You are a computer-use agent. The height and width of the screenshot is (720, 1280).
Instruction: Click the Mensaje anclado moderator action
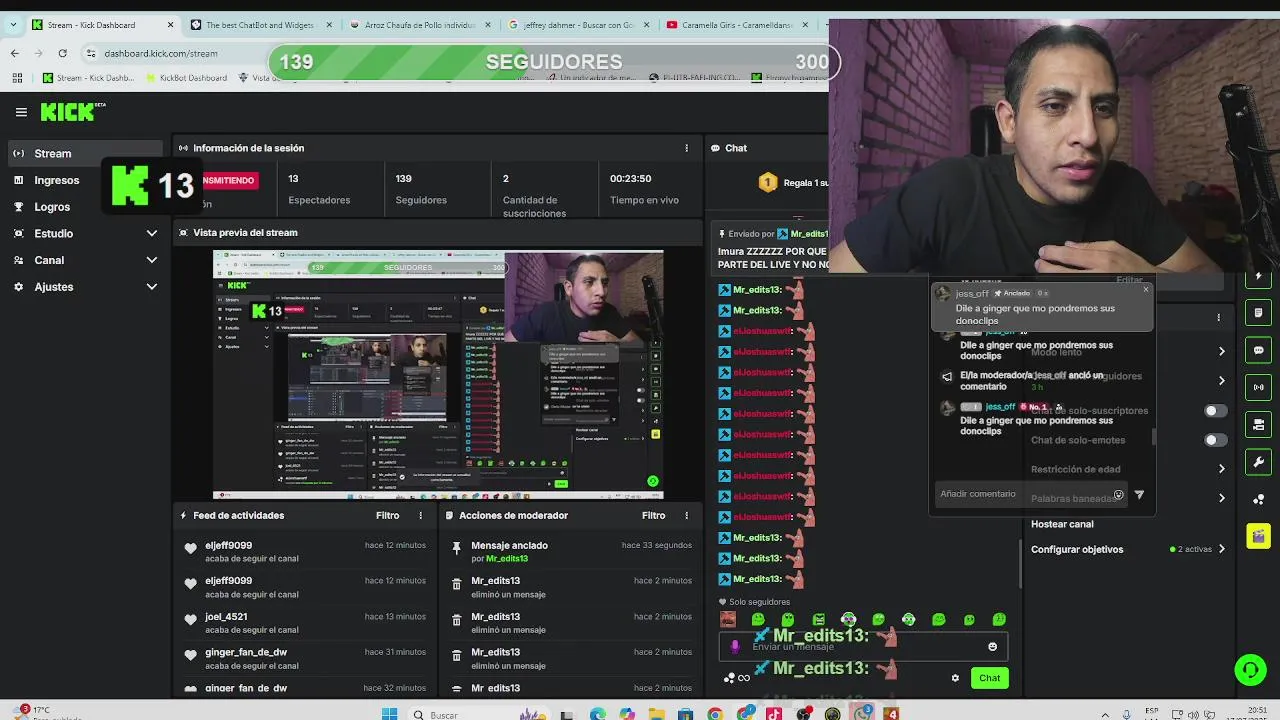pyautogui.click(x=509, y=545)
